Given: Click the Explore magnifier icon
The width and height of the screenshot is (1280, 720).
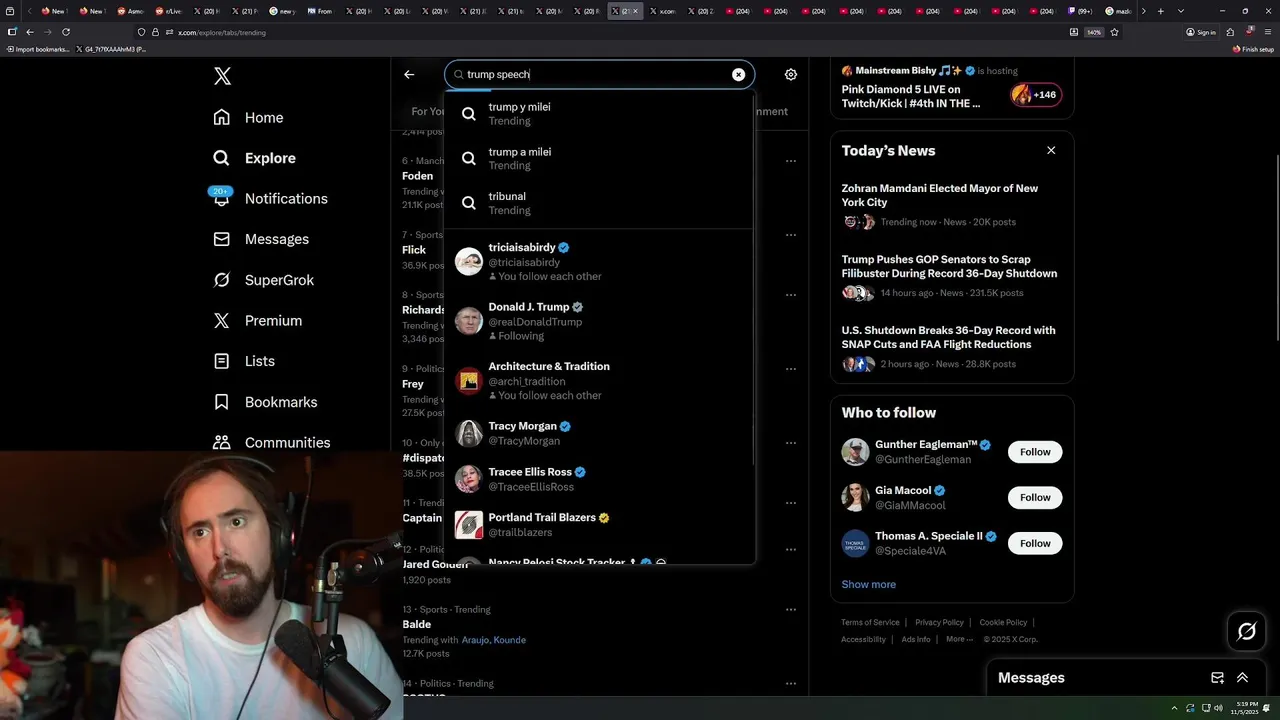Looking at the screenshot, I should pyautogui.click(x=222, y=158).
